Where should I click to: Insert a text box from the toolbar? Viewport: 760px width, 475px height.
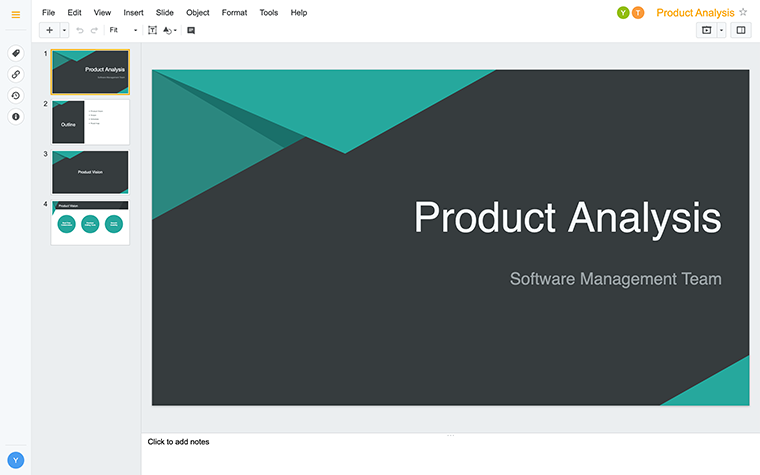click(152, 31)
